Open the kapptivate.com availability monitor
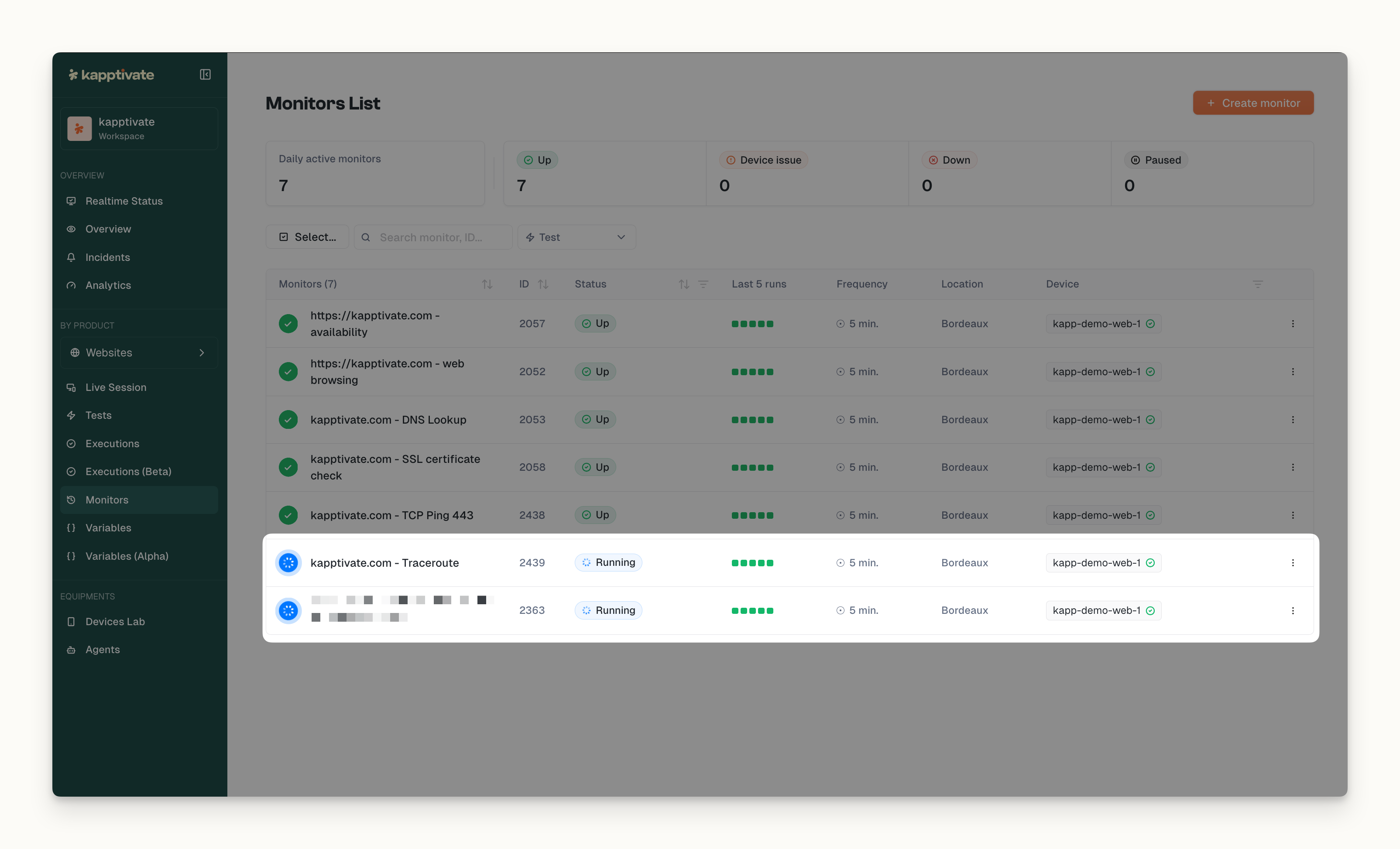This screenshot has width=1400, height=849. coord(375,324)
